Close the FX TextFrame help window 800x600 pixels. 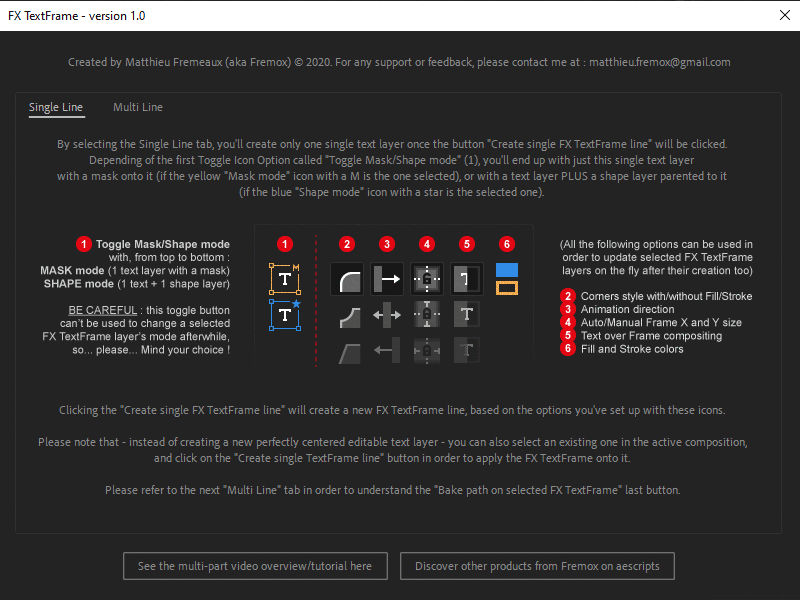(x=785, y=15)
